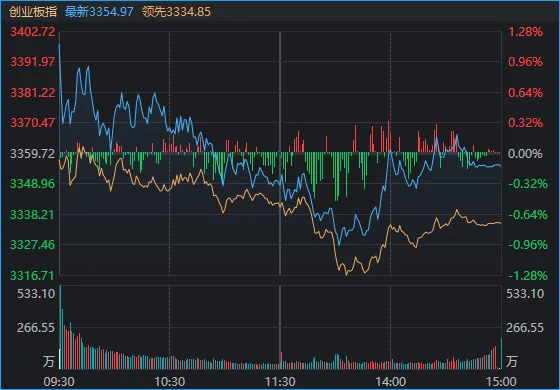Click the left 533.10 volume label
Viewport: 560px width, 390px height.
36,294
